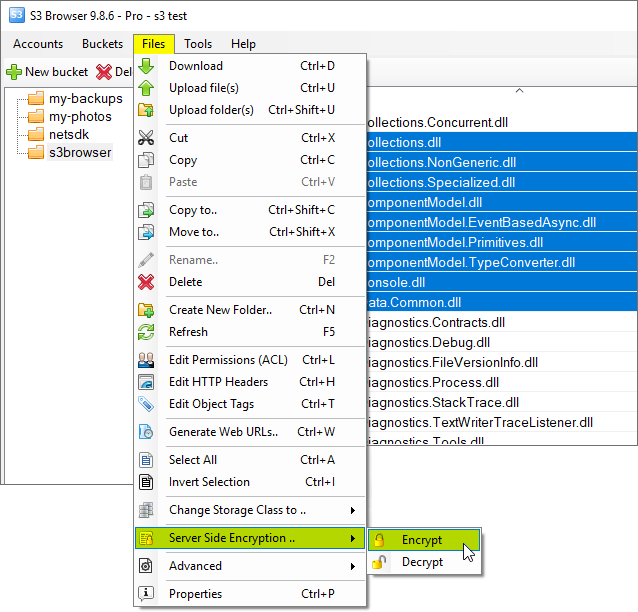Select Download Ctrl+D menu entry
The height and width of the screenshot is (612, 638).
point(250,66)
